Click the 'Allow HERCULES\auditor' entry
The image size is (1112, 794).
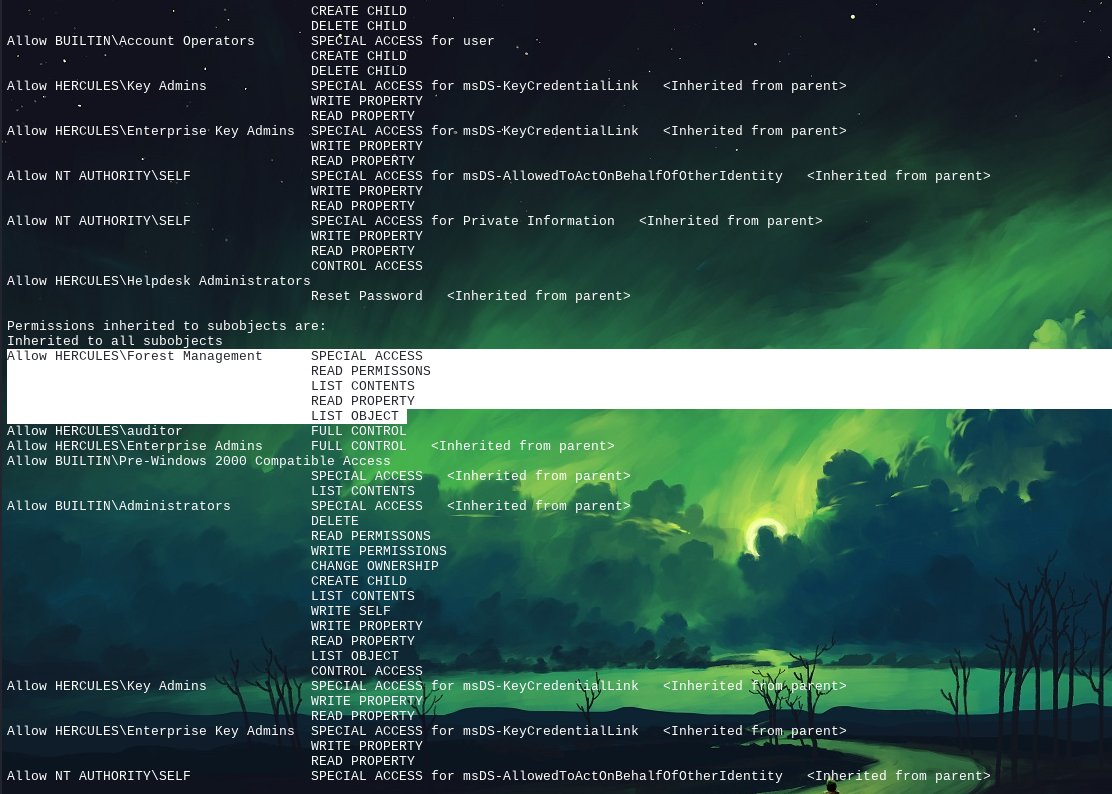pos(94,431)
